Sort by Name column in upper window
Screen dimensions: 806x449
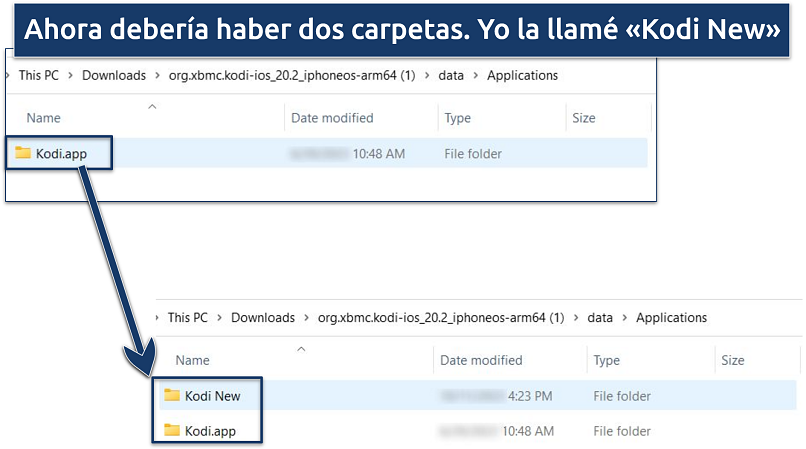(43, 118)
